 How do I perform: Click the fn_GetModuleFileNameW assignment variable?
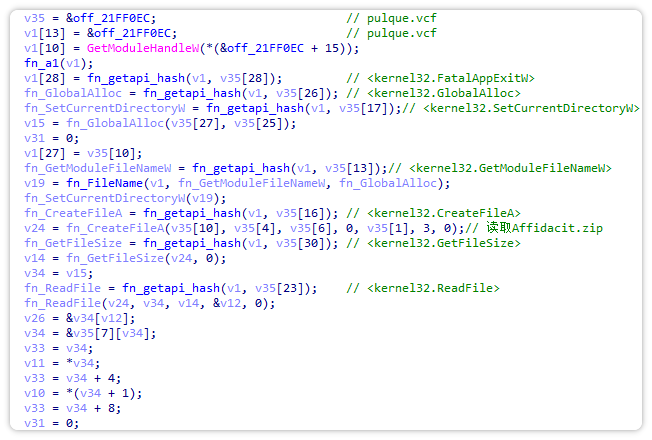click(98, 168)
